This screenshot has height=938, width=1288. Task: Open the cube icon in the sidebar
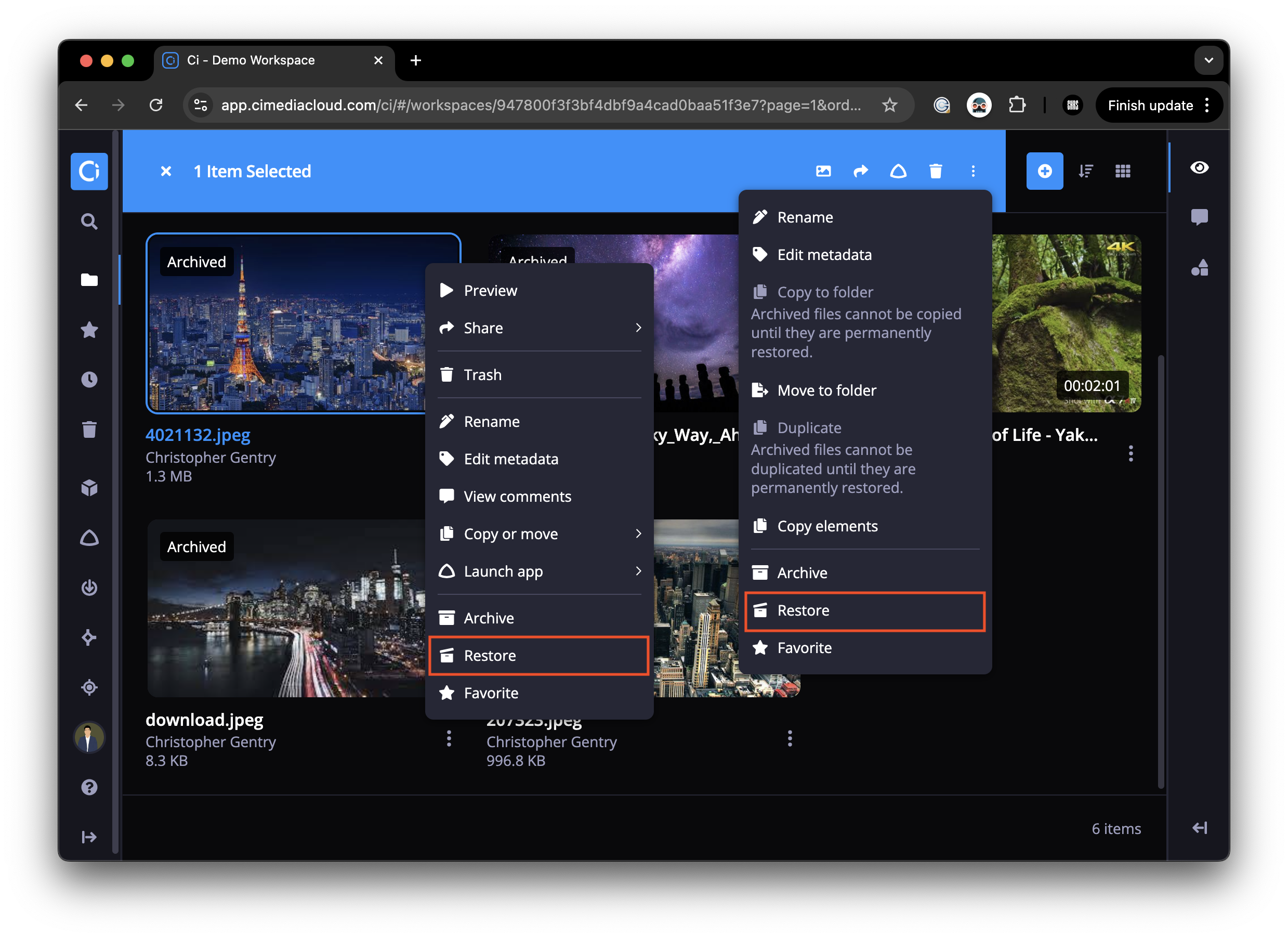click(89, 488)
